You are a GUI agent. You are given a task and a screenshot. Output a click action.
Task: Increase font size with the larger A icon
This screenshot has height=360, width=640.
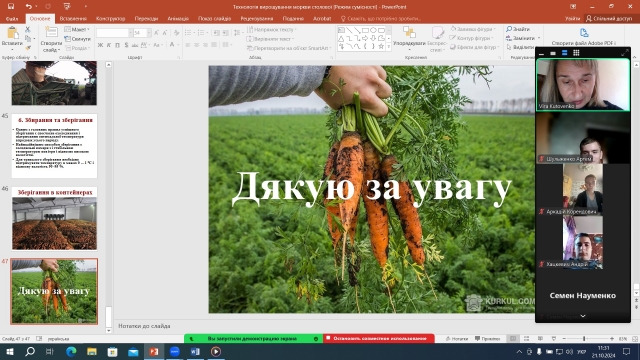click(x=156, y=33)
